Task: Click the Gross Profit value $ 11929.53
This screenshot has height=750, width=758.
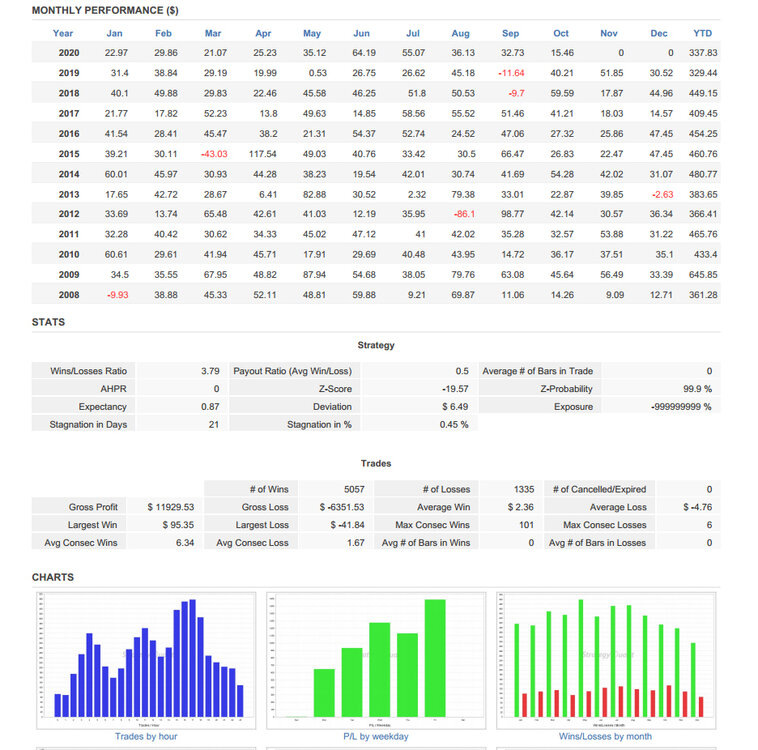Action: pyautogui.click(x=171, y=507)
